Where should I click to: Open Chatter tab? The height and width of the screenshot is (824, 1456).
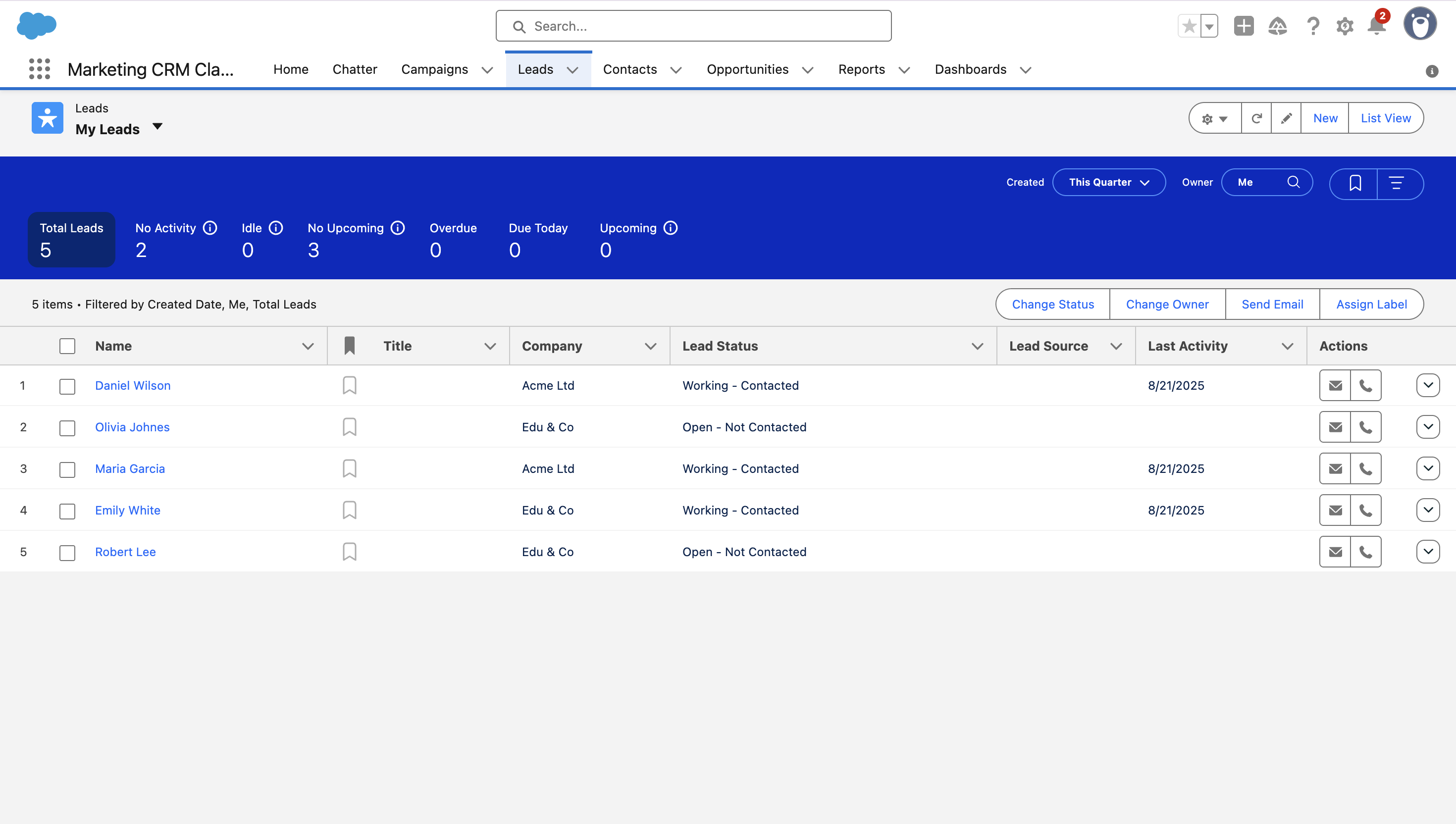[x=355, y=69]
